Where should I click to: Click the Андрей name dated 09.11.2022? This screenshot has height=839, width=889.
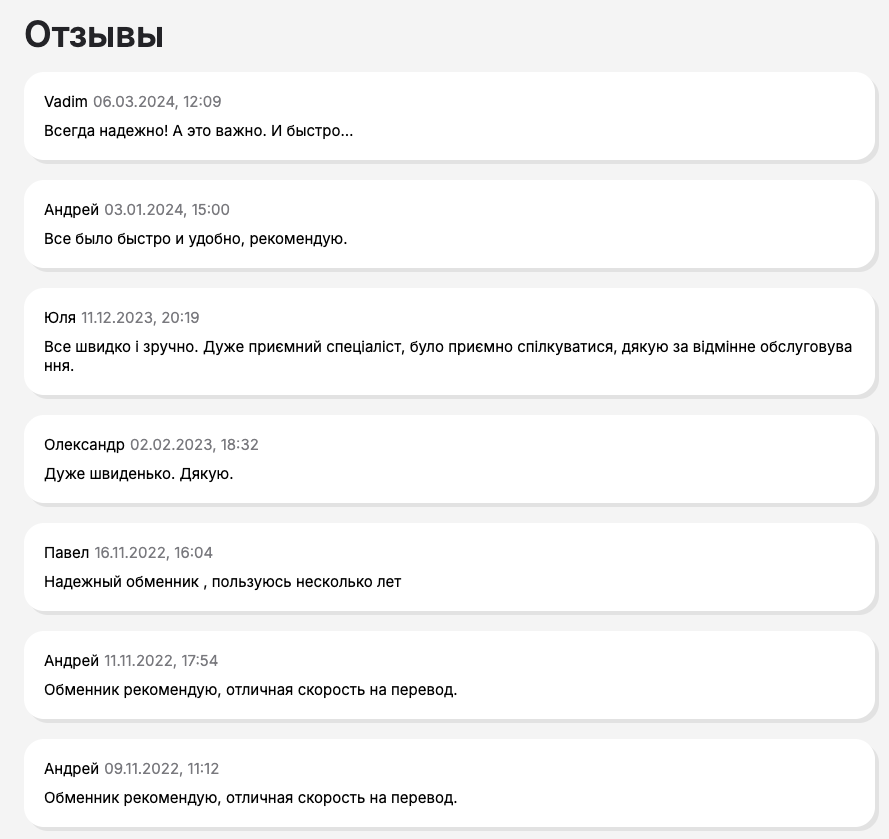71,769
